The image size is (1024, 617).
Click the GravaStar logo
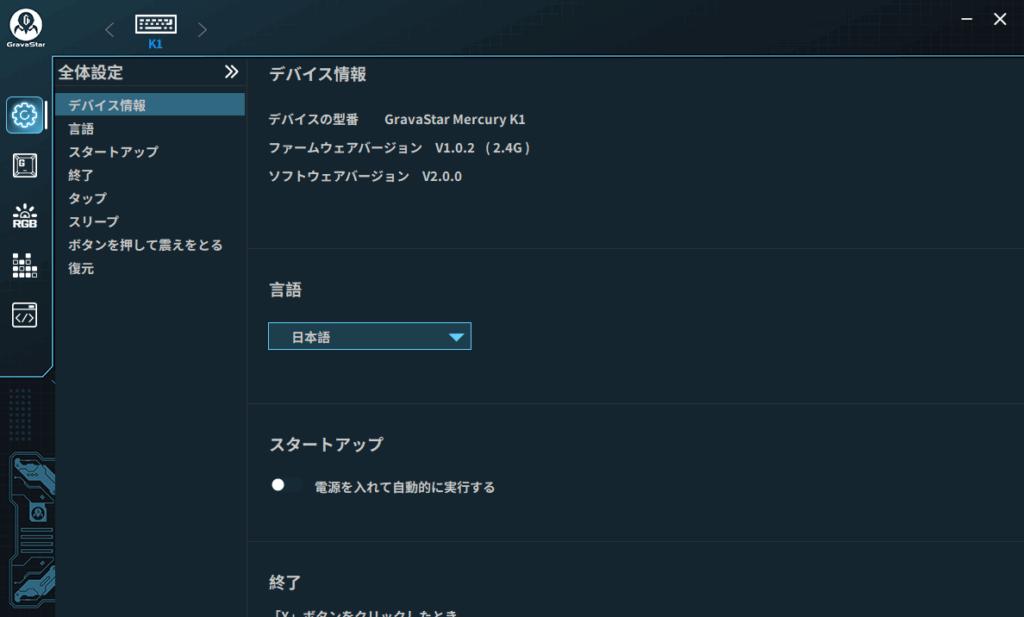24,27
